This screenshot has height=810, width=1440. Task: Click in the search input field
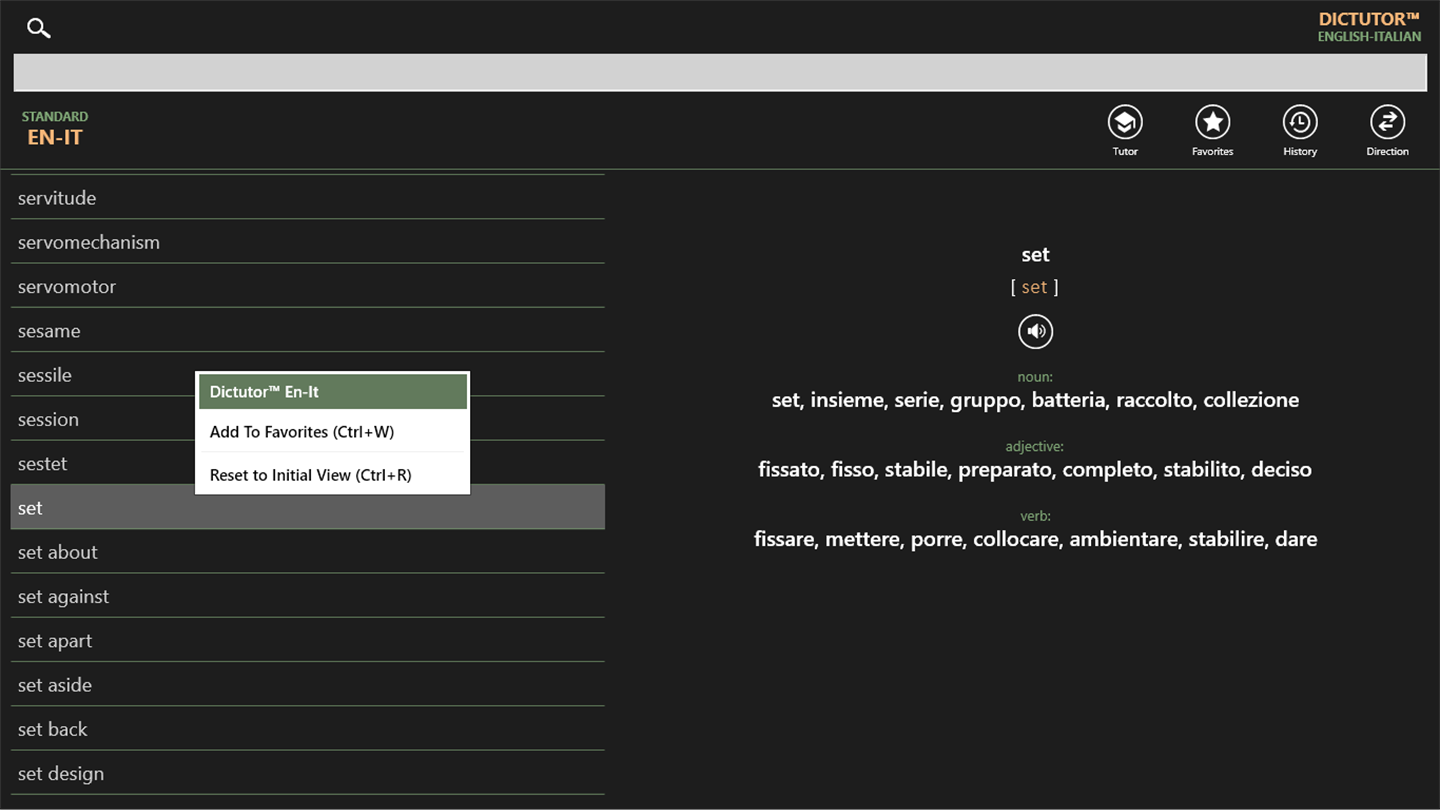coord(720,73)
